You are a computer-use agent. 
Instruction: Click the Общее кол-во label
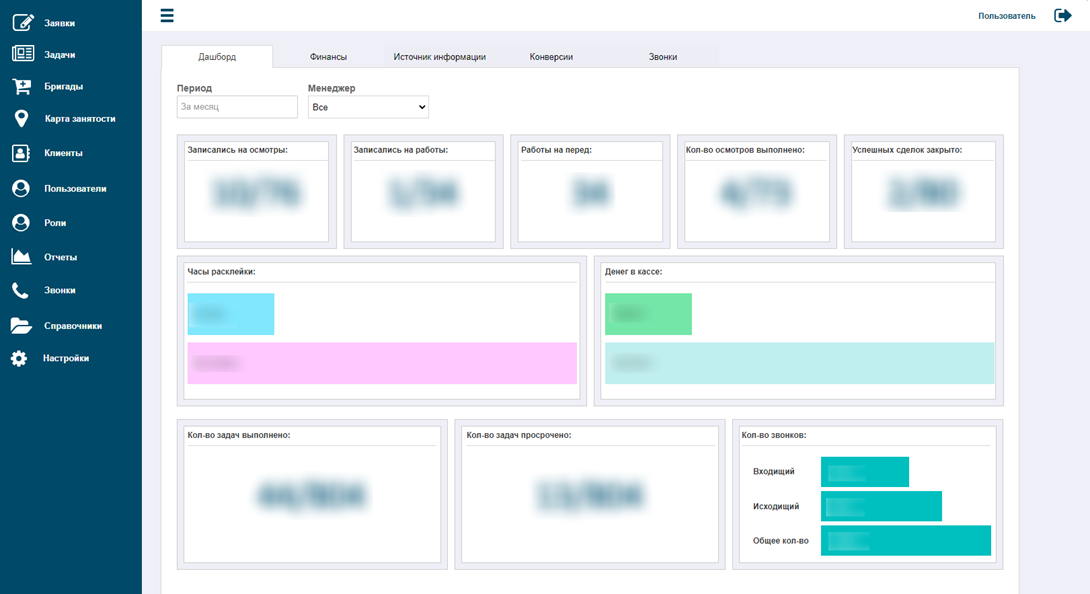point(781,540)
